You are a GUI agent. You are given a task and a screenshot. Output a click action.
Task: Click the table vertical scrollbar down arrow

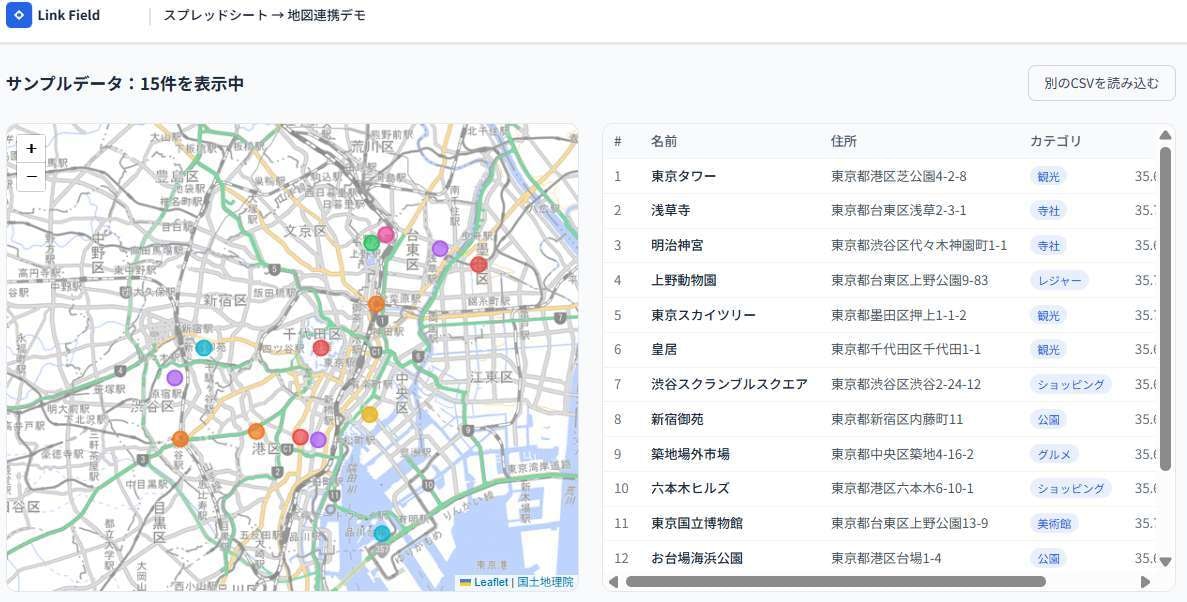[x=1166, y=562]
